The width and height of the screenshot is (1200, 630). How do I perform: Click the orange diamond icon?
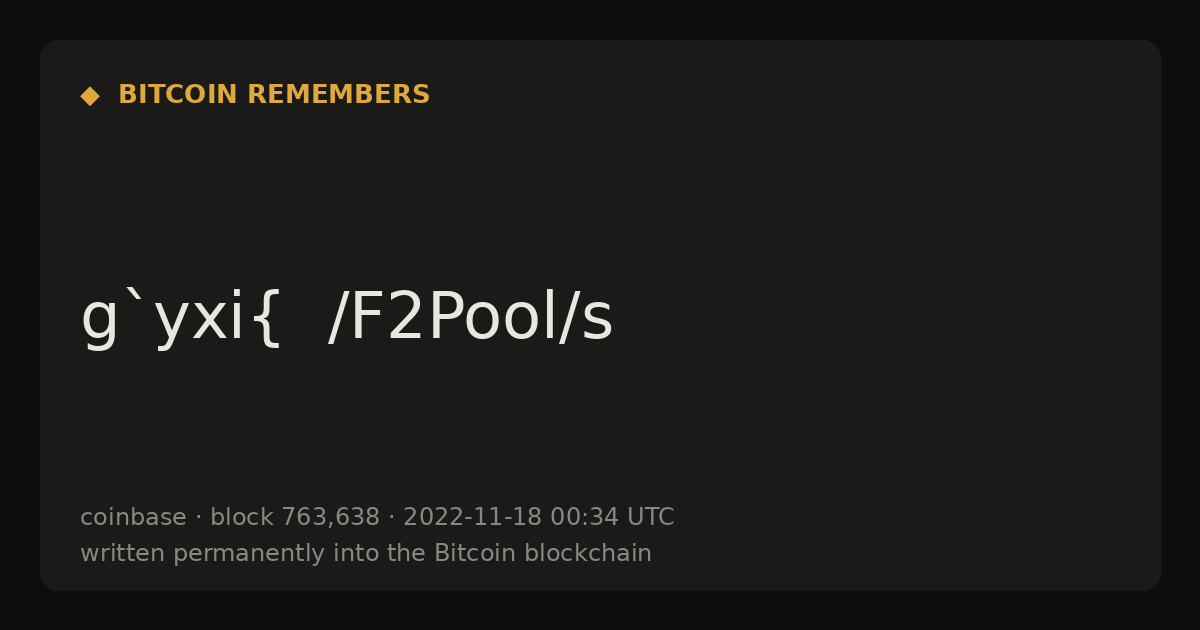[90, 95]
